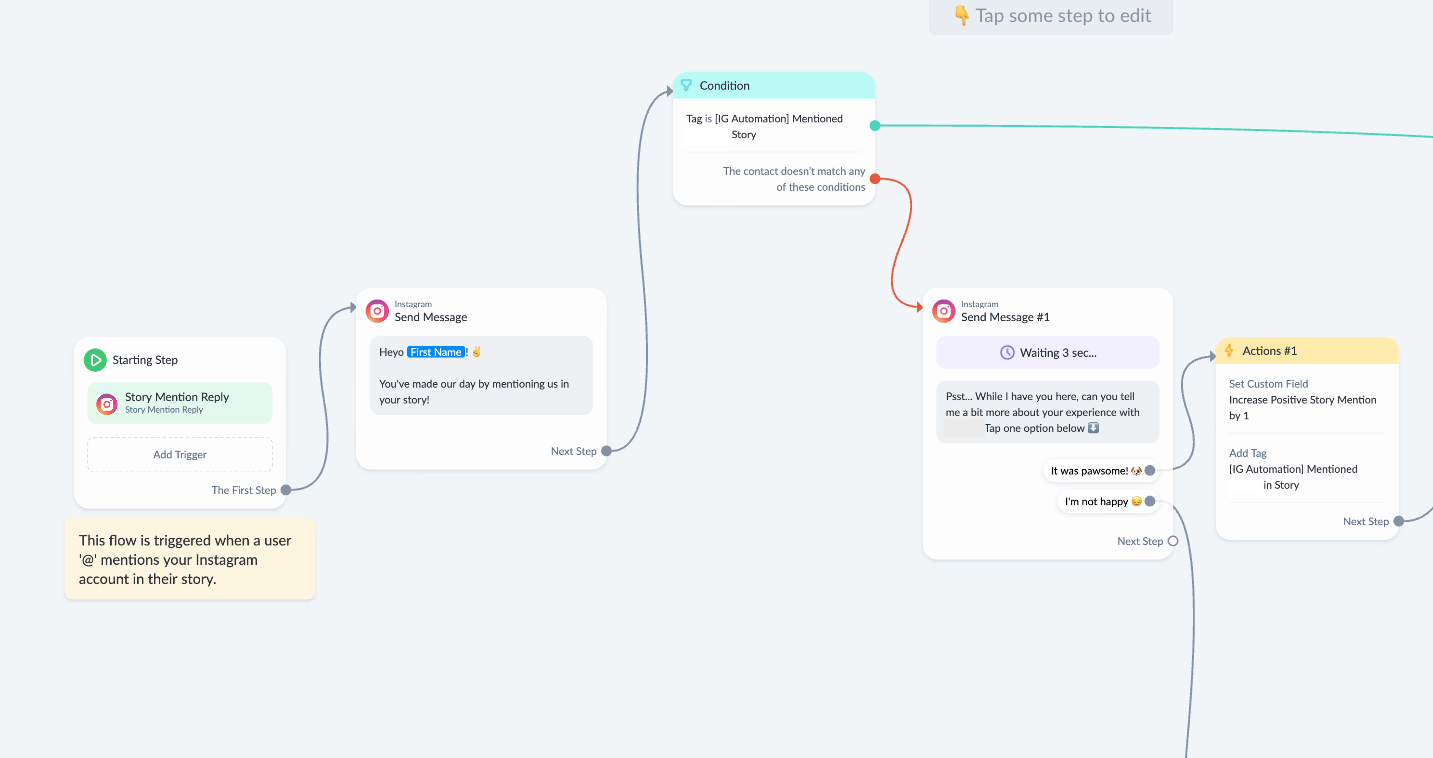Open the Waiting 3 sec delay block

pyautogui.click(x=1047, y=353)
